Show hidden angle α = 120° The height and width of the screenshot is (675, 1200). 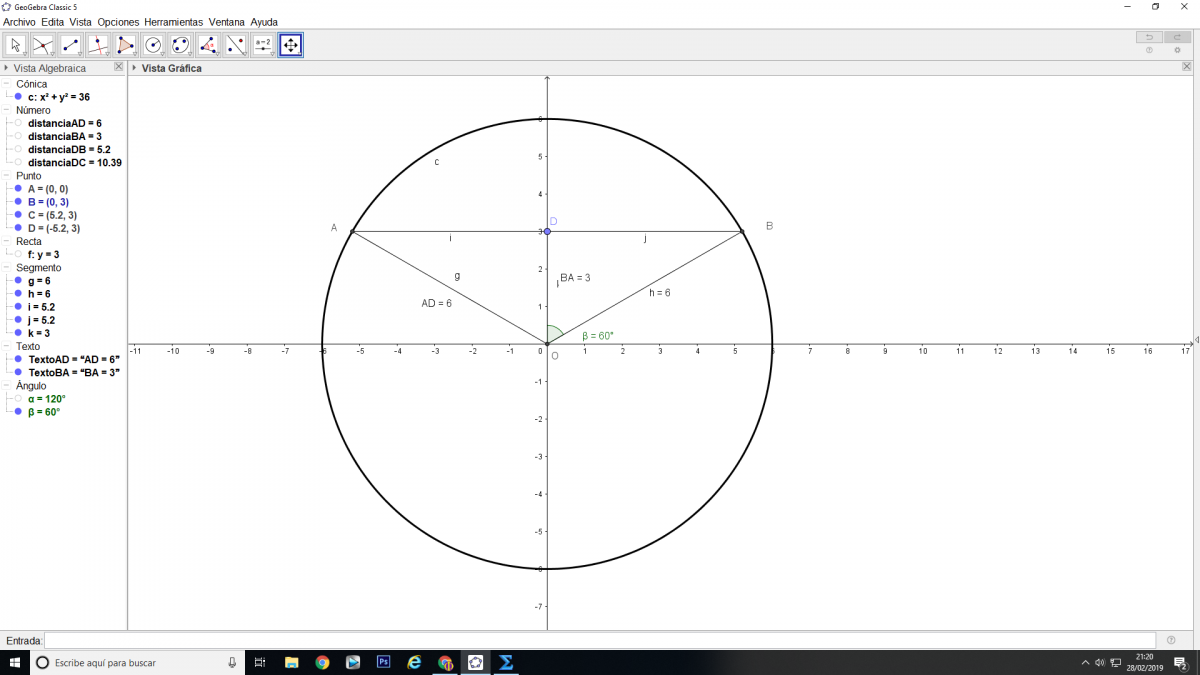[18, 399]
